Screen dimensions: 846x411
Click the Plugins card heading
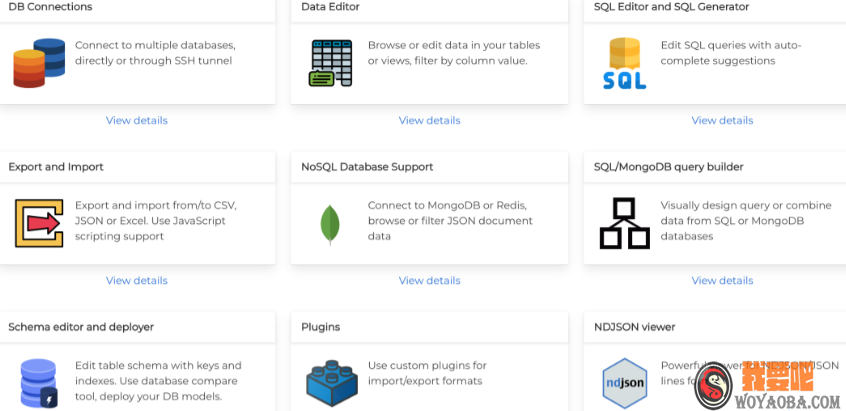(x=320, y=327)
